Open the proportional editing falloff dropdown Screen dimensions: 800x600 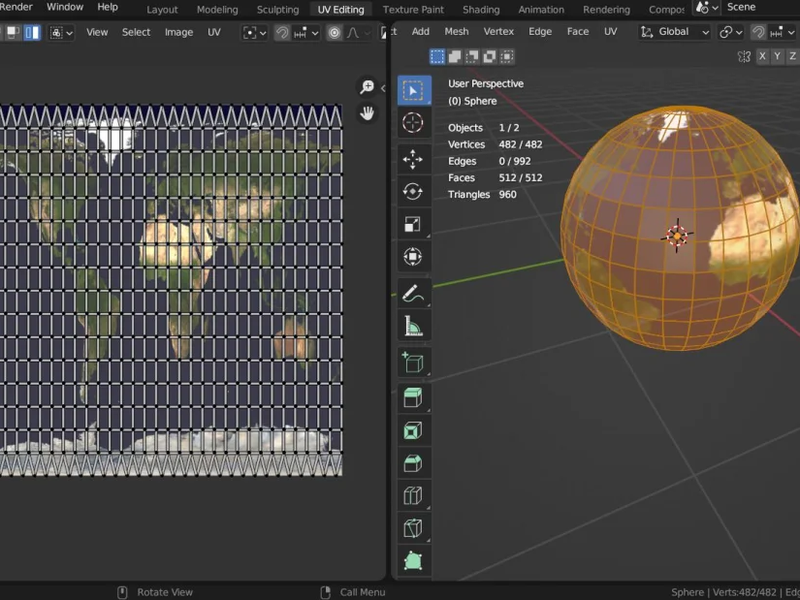tap(358, 33)
